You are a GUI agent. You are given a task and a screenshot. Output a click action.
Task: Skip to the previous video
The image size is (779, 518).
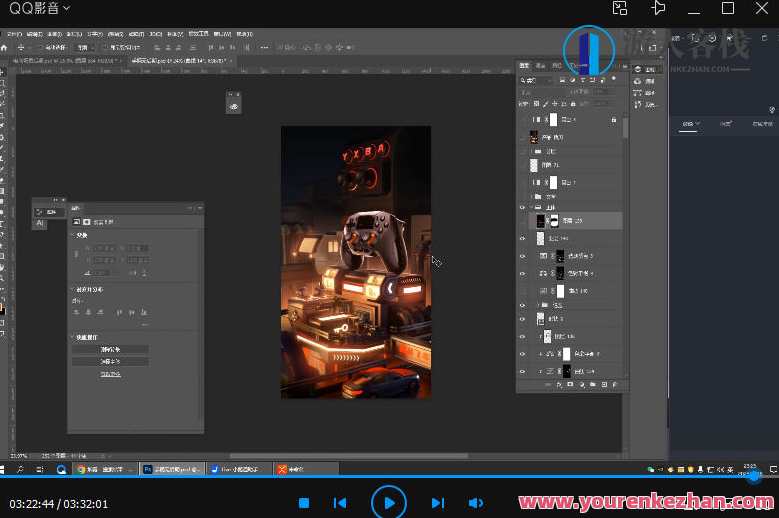(x=340, y=503)
